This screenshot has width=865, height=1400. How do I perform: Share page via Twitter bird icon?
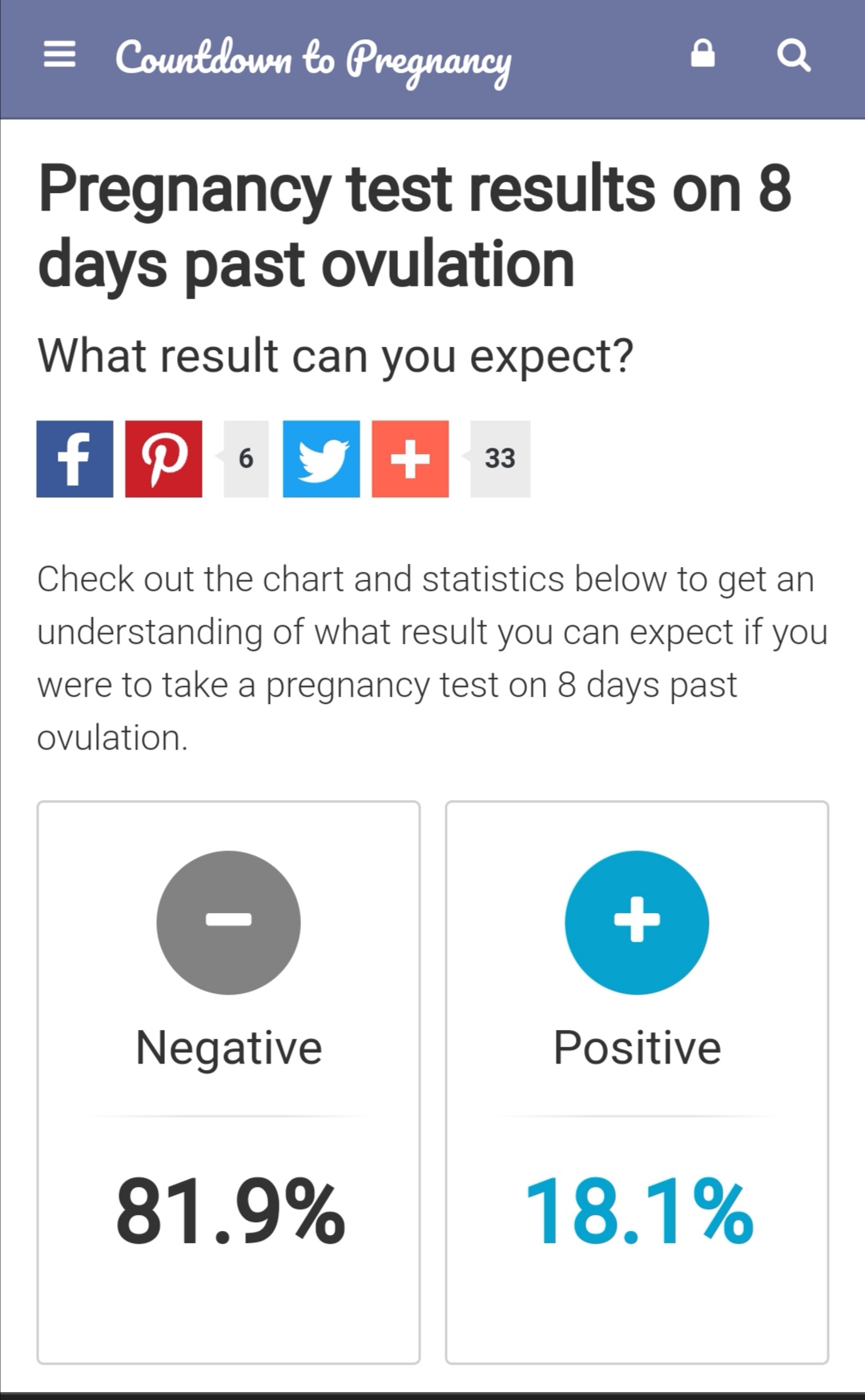[x=321, y=459]
